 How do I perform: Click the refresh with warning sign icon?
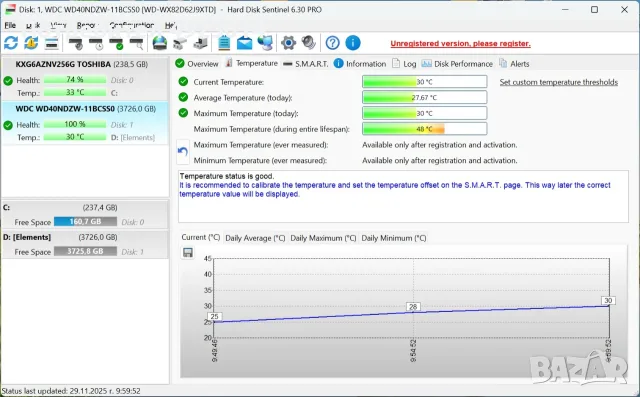point(31,43)
